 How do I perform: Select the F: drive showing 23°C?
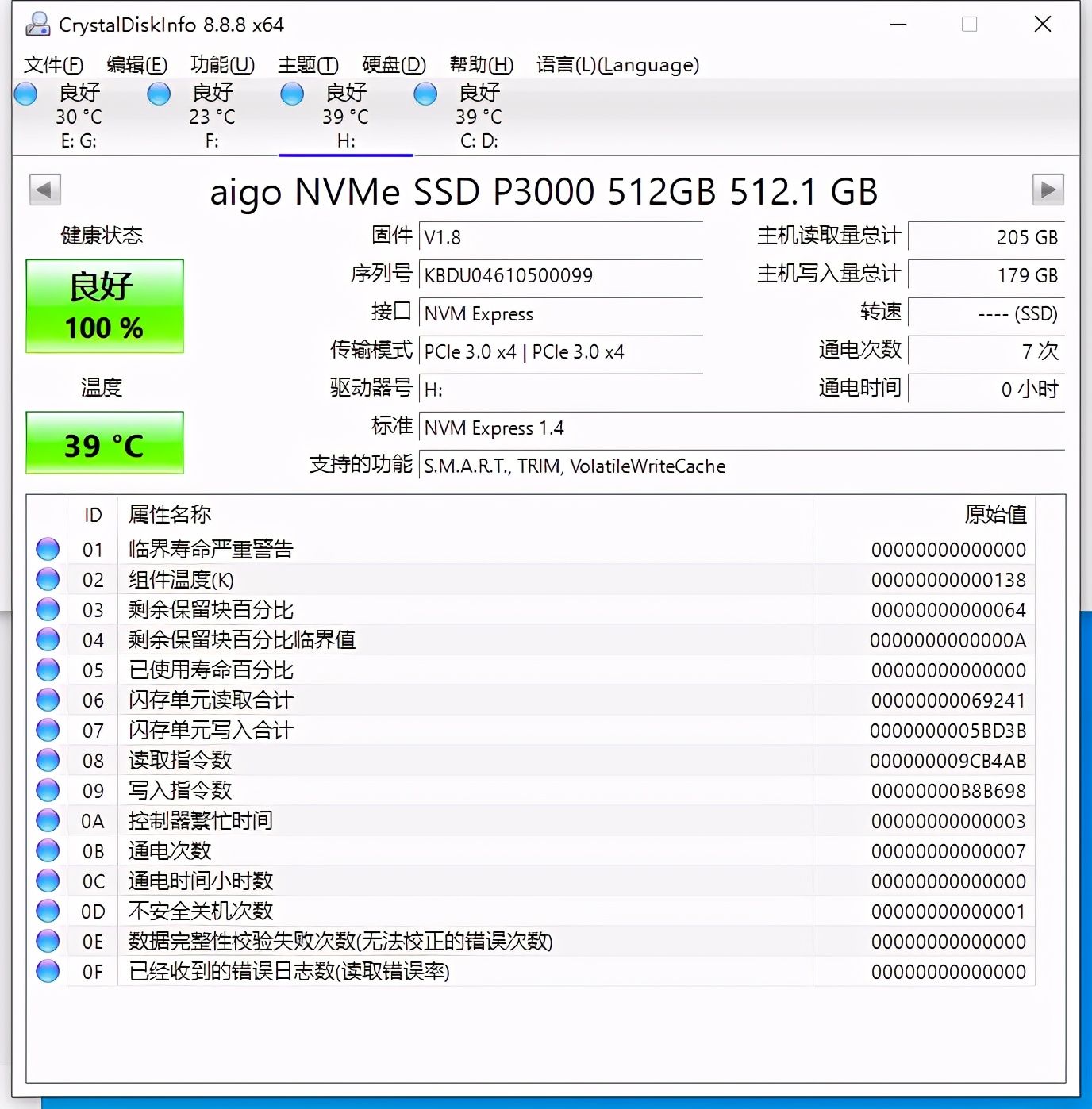pyautogui.click(x=158, y=94)
